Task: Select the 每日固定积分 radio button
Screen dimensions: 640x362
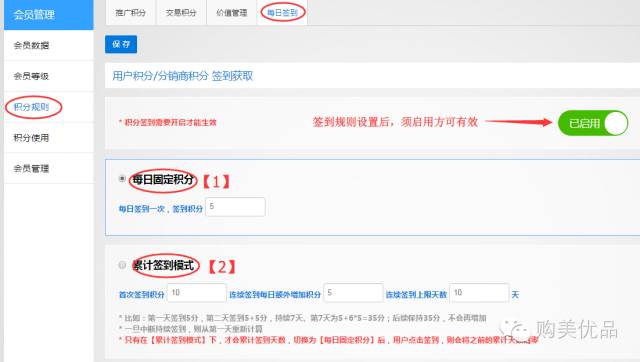Action: click(x=122, y=178)
